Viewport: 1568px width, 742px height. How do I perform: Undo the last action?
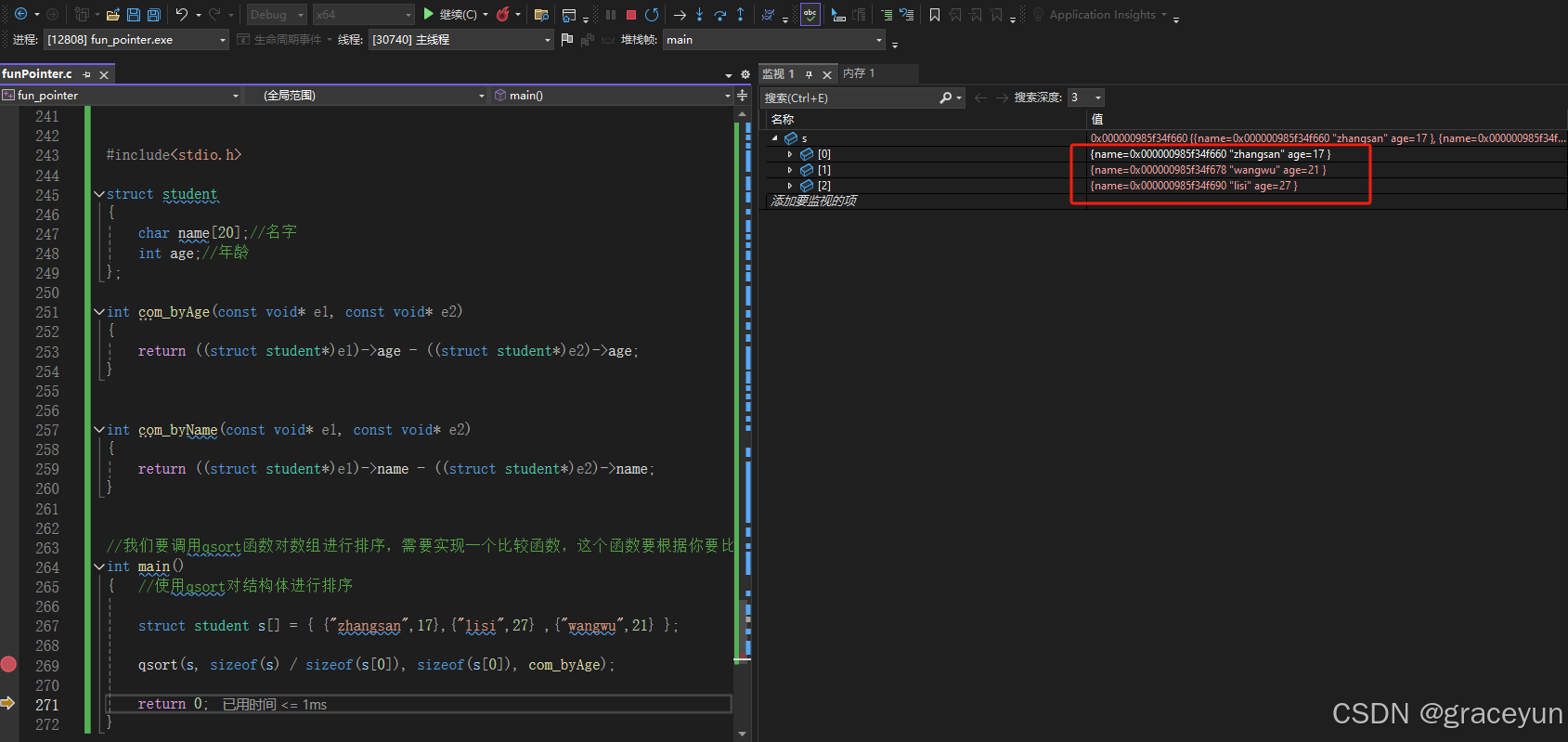point(182,14)
